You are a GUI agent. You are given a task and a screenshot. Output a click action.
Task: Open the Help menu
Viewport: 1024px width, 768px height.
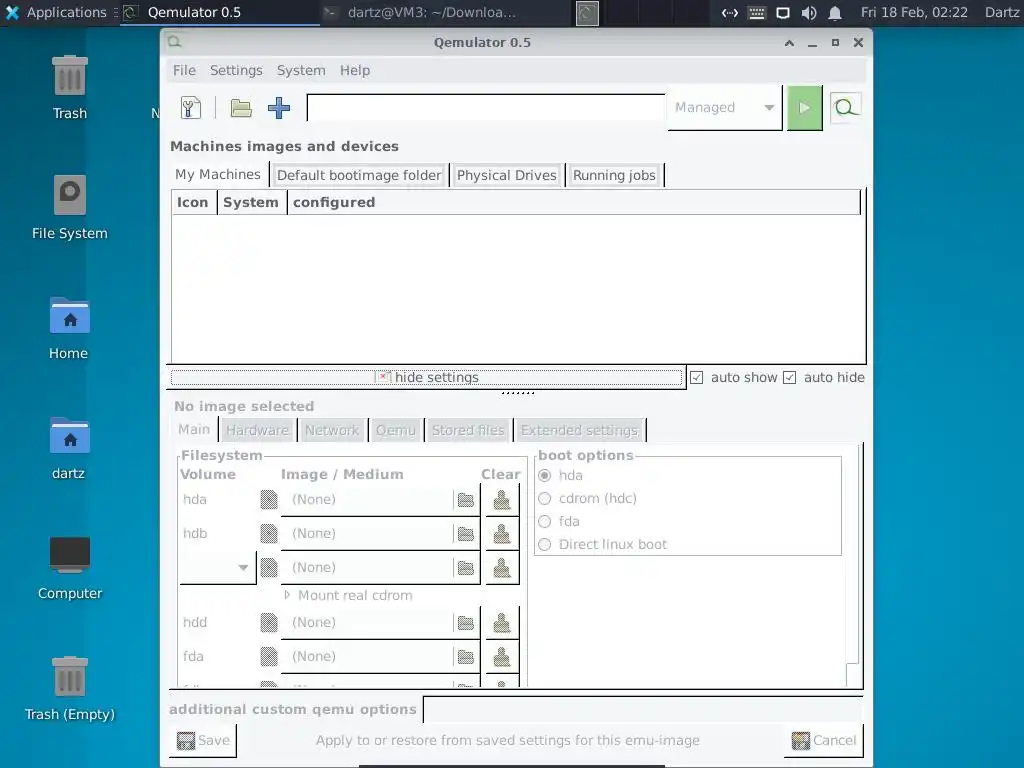tap(355, 71)
